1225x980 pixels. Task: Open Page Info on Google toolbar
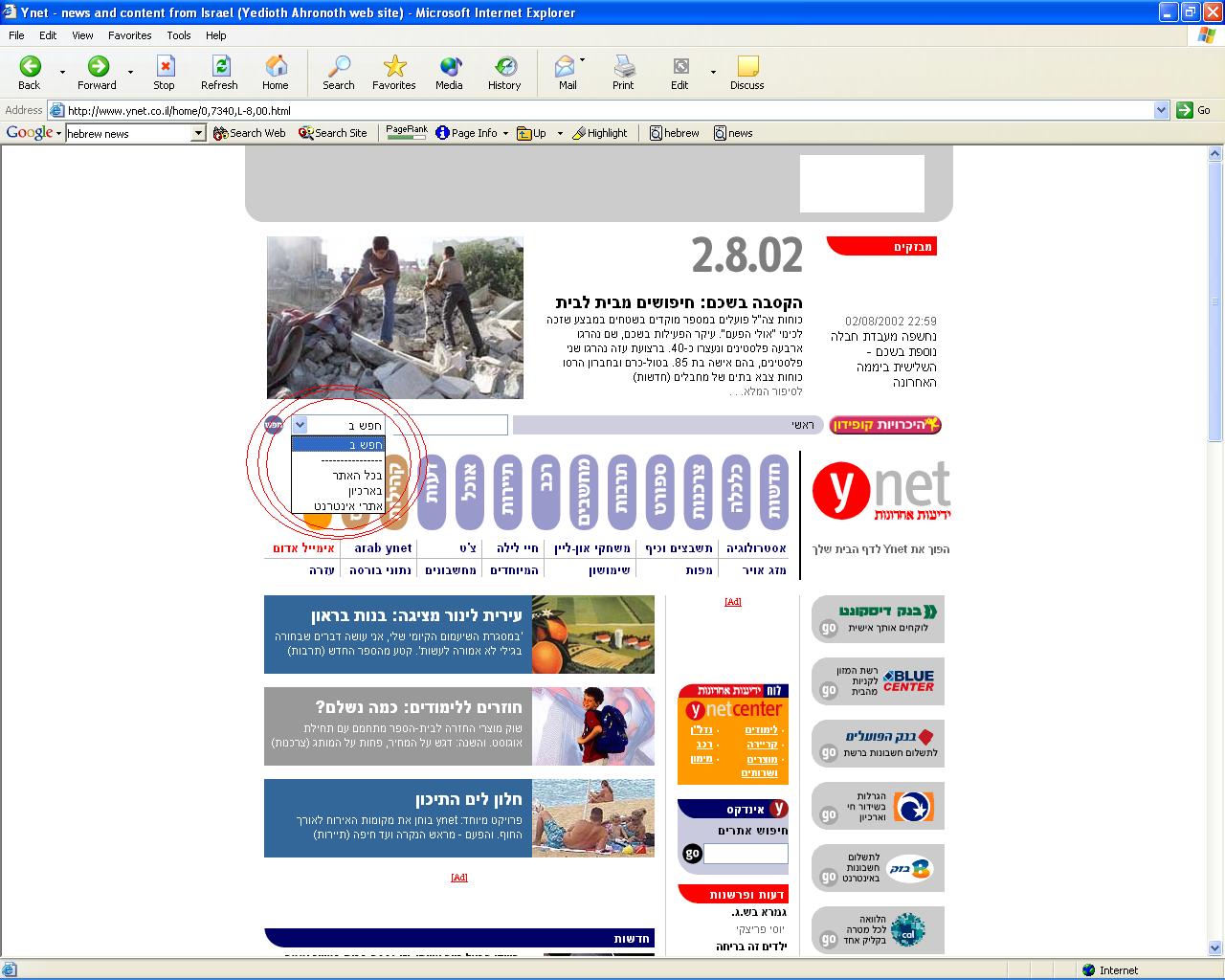pos(466,133)
